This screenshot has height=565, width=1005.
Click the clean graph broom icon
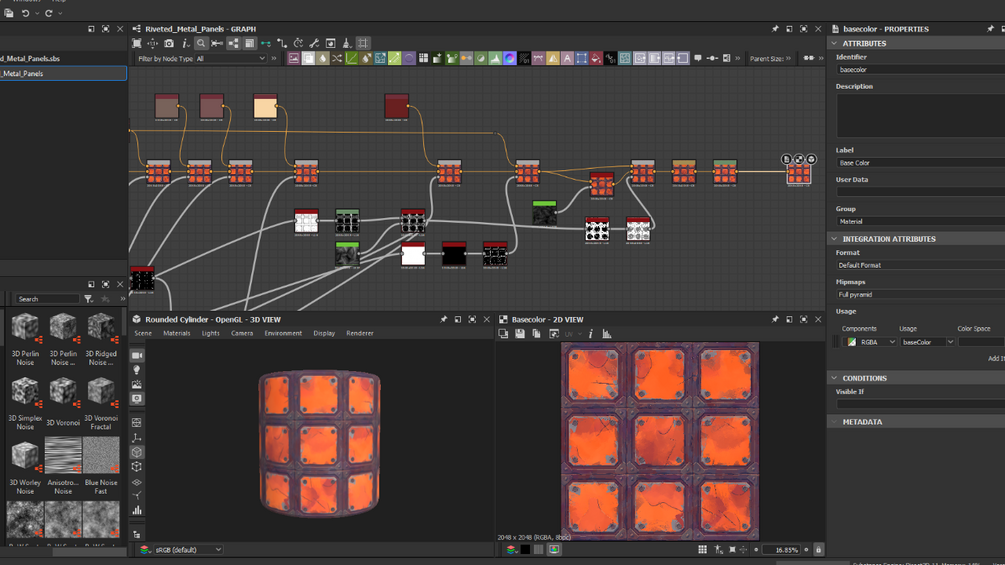pyautogui.click(x=347, y=44)
